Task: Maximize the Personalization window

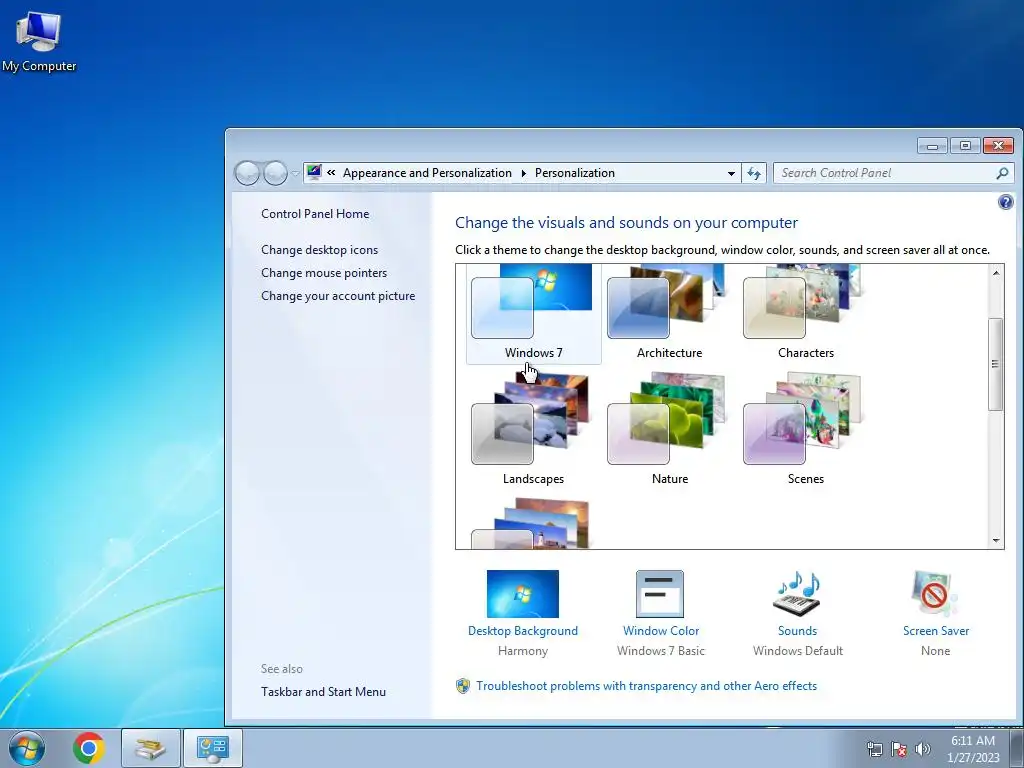Action: point(965,146)
